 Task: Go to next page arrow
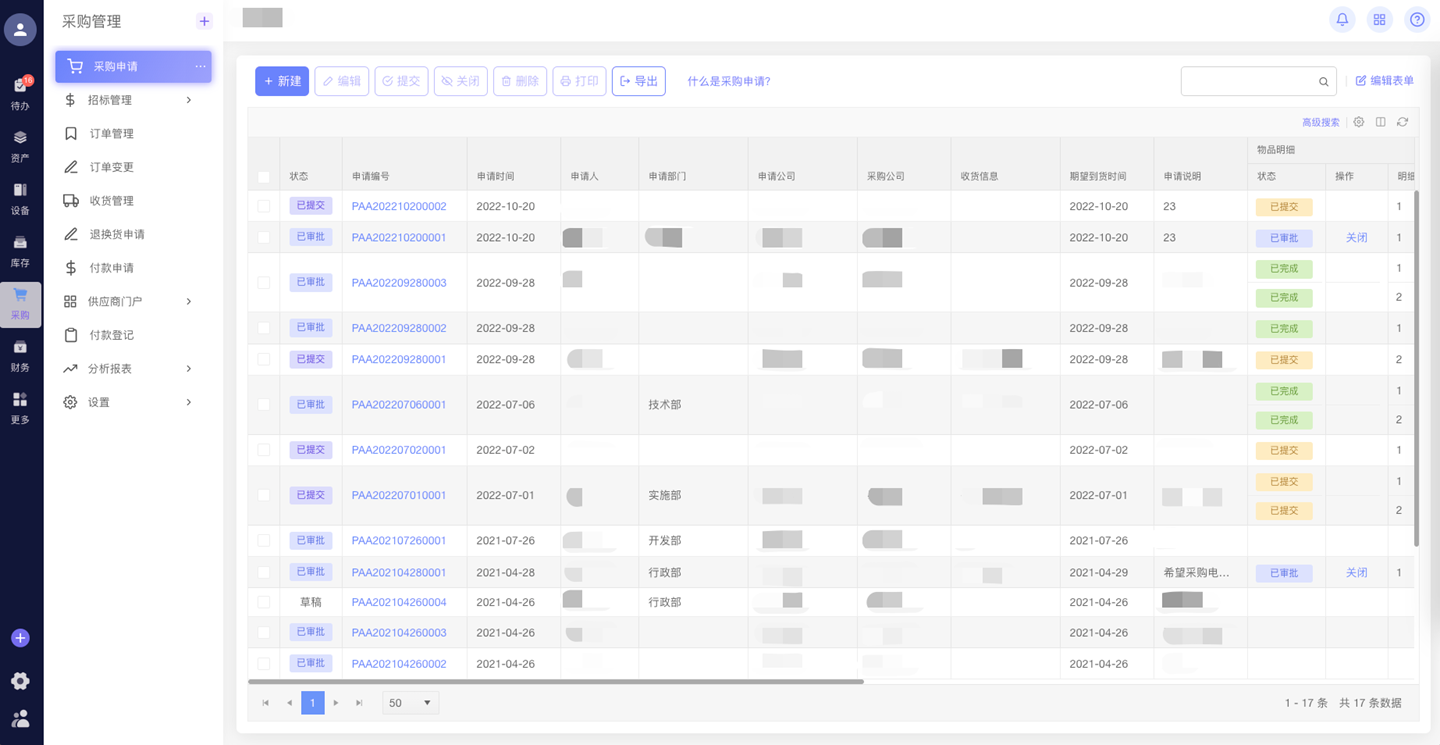336,703
